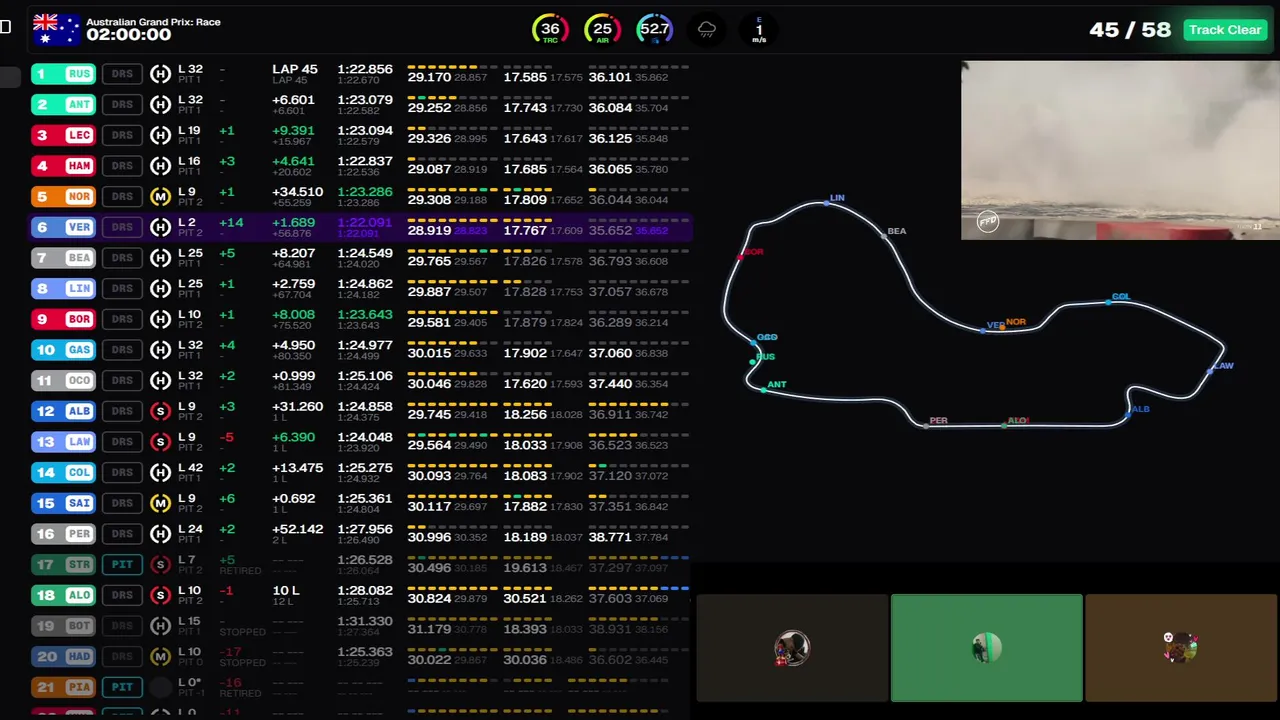Click the medium tyre icon in NOR row
The image size is (1280, 720).
point(160,197)
